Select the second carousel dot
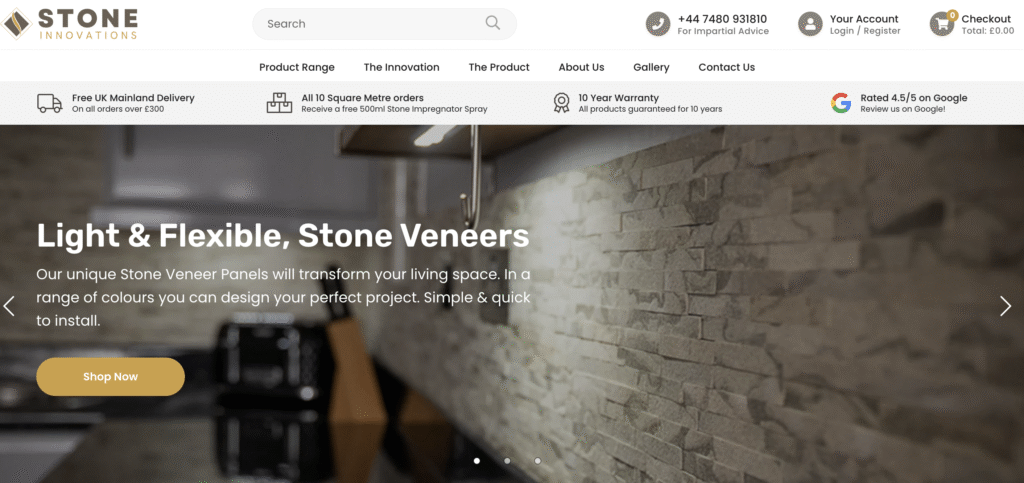Viewport: 1024px width, 483px height. (x=507, y=461)
